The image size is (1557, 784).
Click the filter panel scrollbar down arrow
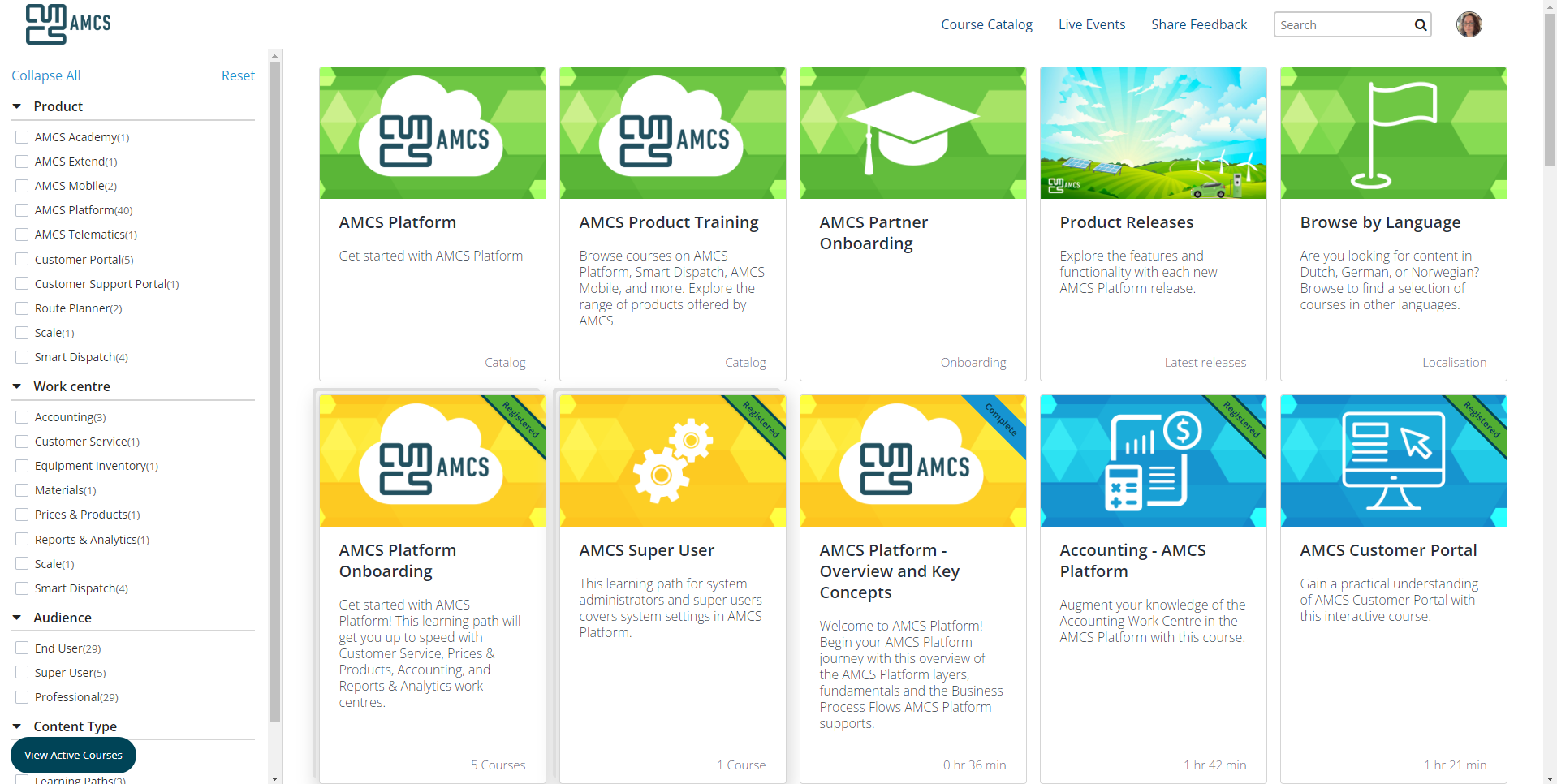click(274, 778)
